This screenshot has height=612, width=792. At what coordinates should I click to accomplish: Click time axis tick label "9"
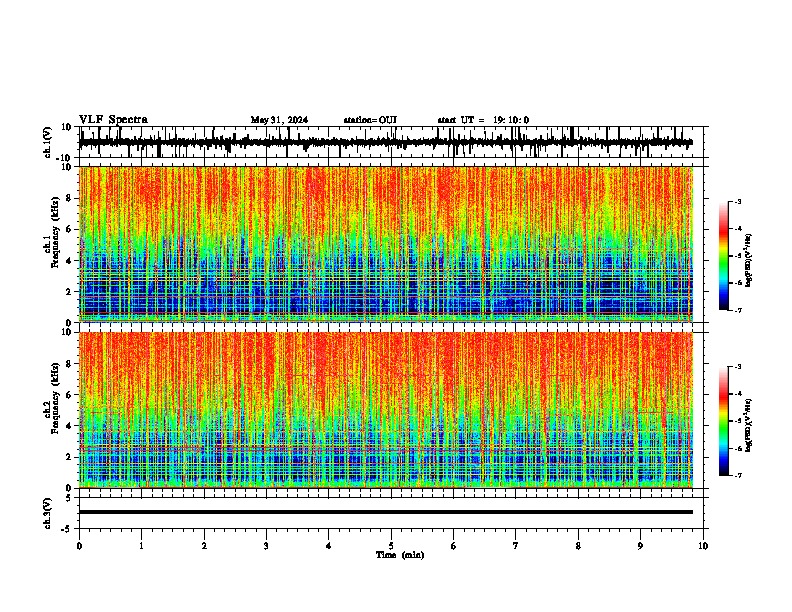(x=640, y=546)
